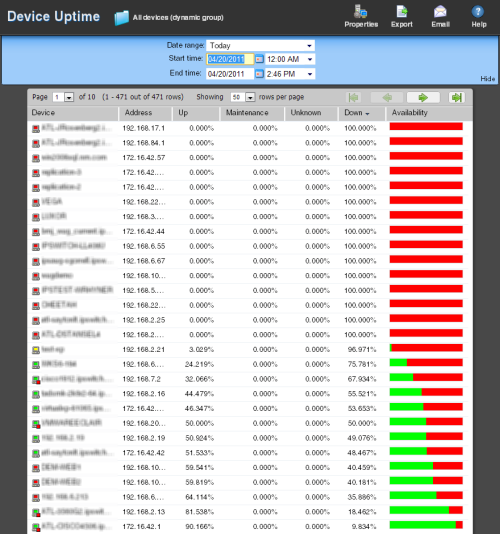
Task: Open the 12:00 AM start time dropdown
Action: click(x=290, y=59)
